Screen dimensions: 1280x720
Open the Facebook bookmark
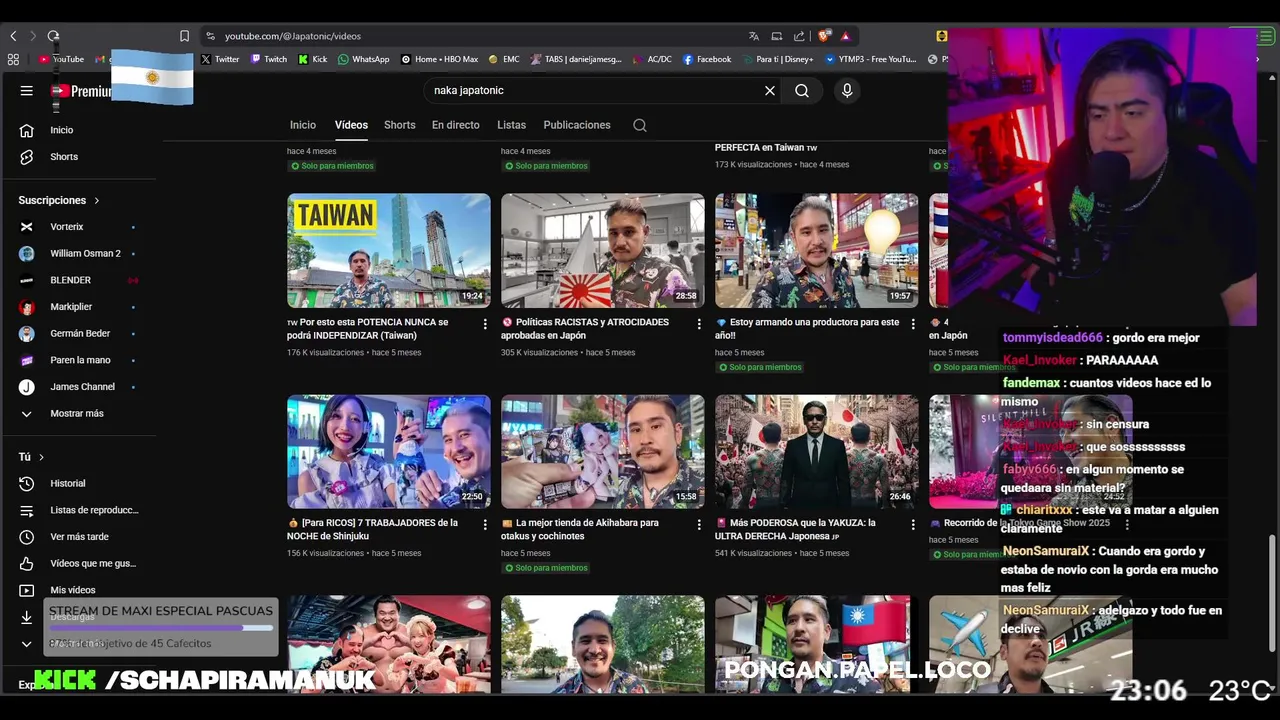(707, 59)
